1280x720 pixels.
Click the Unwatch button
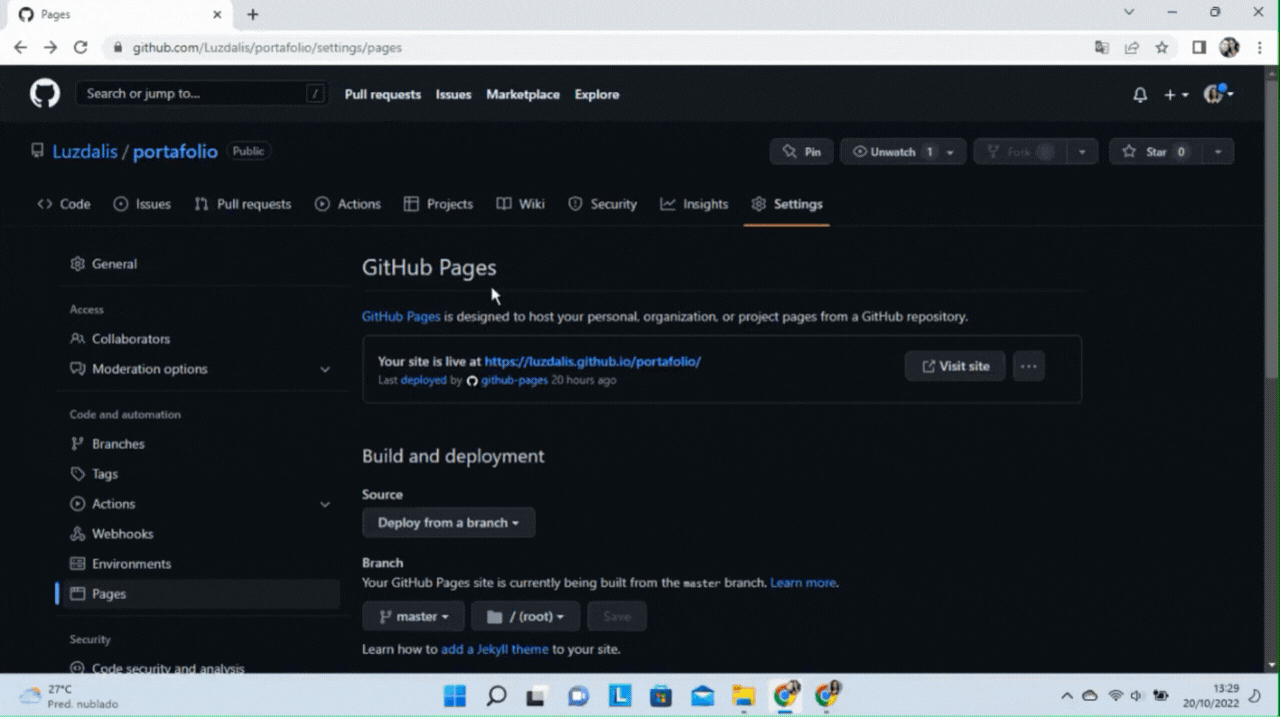(x=888, y=152)
